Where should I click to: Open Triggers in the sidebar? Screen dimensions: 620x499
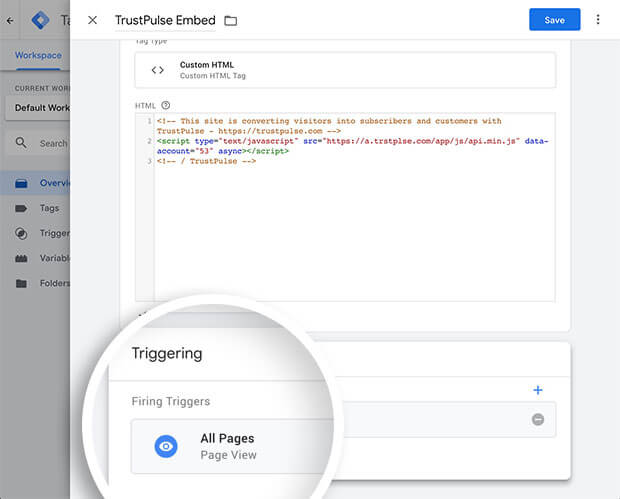pyautogui.click(x=35, y=233)
